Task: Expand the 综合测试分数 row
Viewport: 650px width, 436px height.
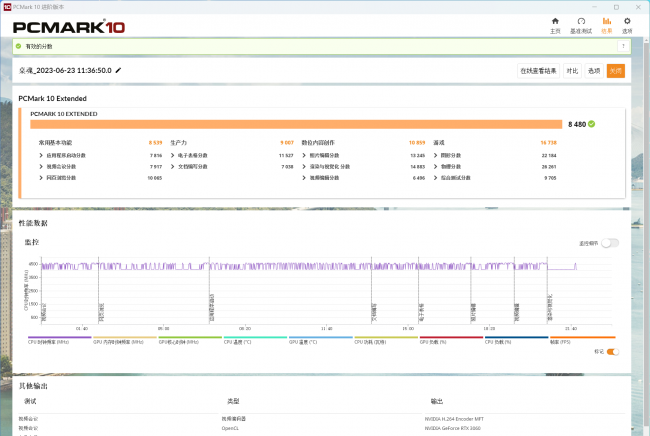Action: click(x=435, y=178)
